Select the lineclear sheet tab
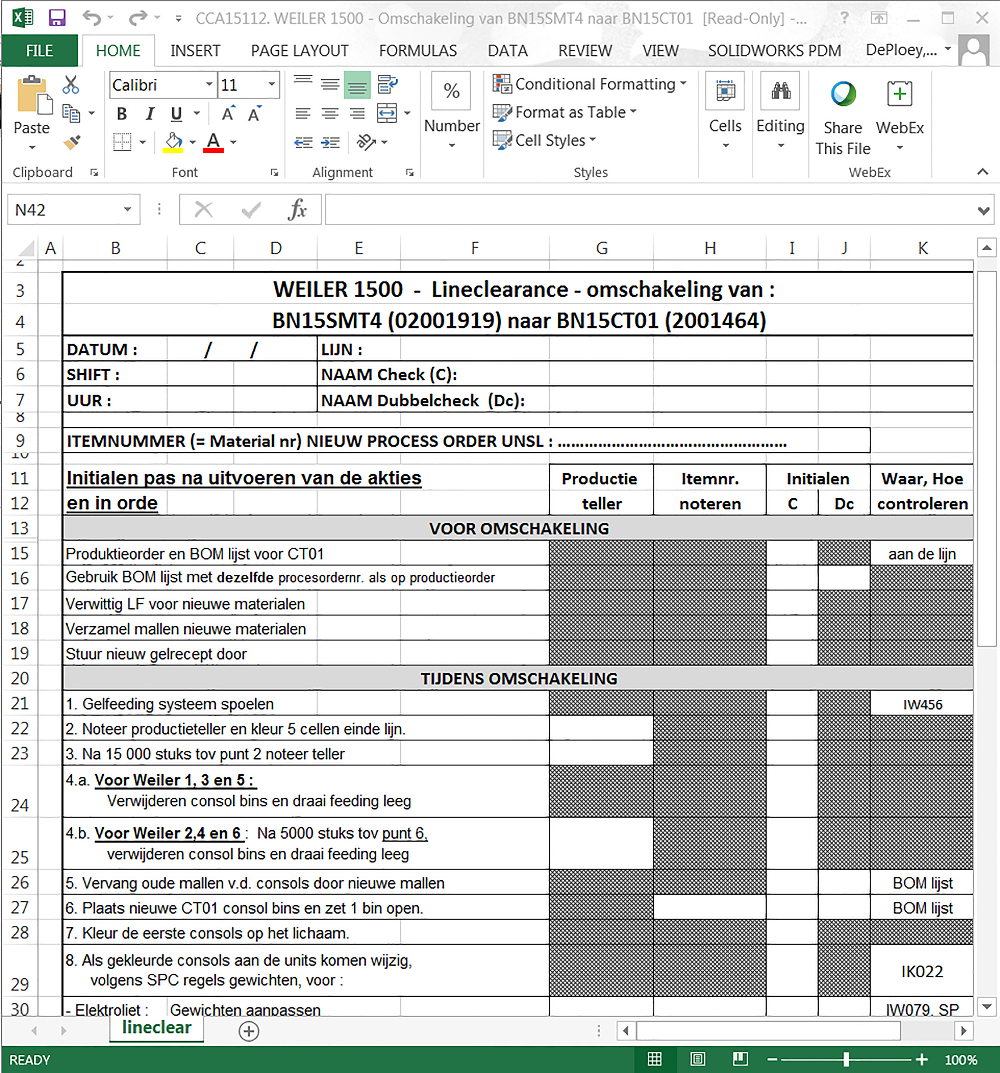 (x=157, y=1029)
